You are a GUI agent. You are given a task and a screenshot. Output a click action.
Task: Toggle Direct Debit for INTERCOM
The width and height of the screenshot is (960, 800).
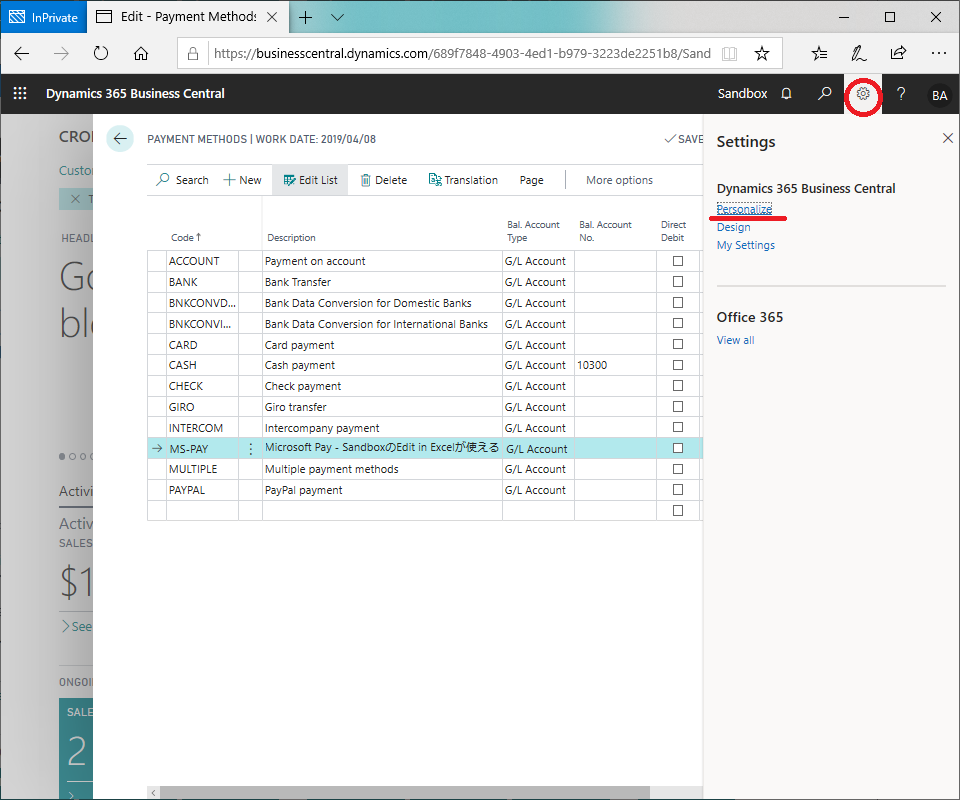(678, 427)
